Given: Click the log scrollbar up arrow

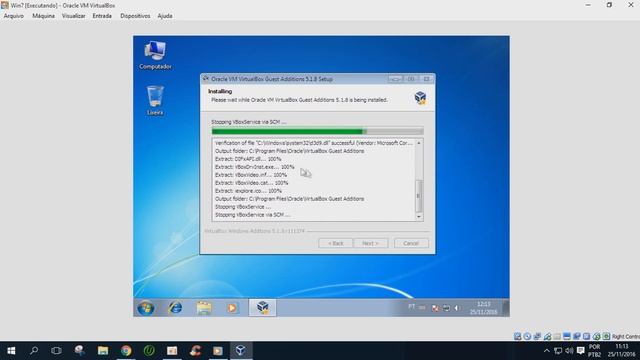Looking at the screenshot, I should click(418, 143).
